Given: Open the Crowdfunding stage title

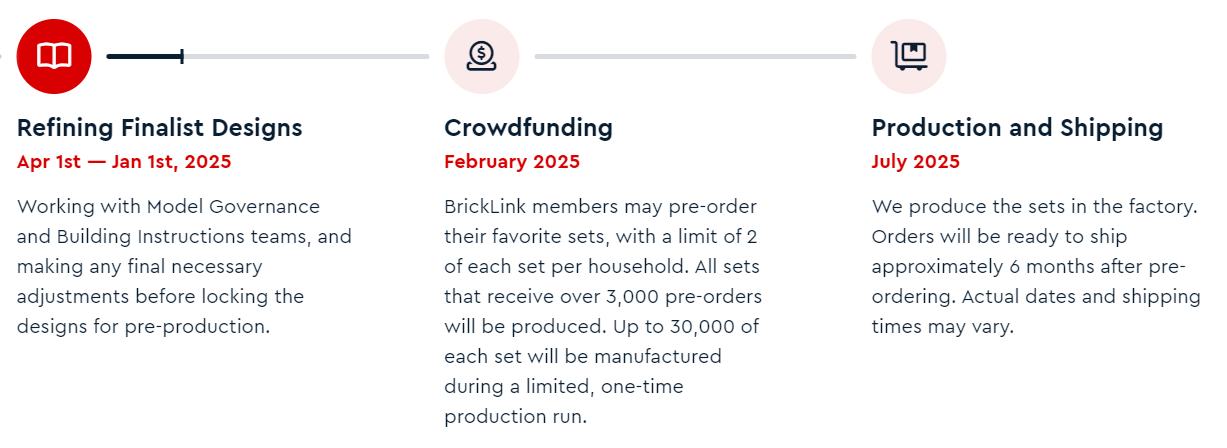Looking at the screenshot, I should tap(528, 128).
